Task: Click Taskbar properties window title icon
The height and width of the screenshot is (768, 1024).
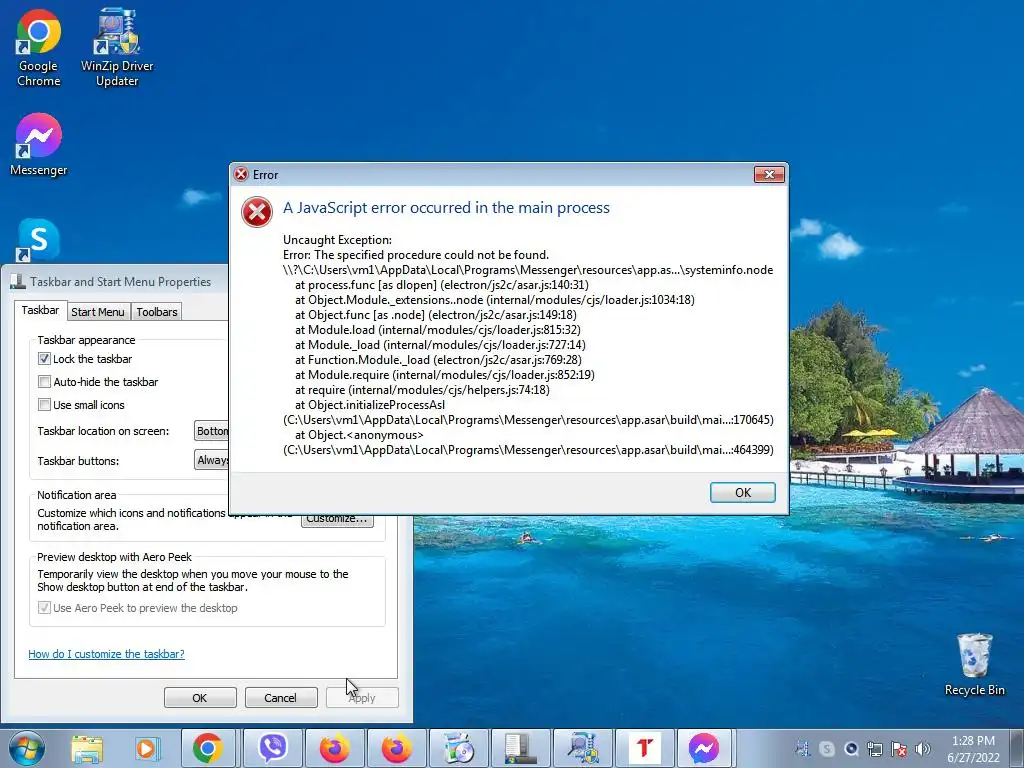Action: pyautogui.click(x=17, y=281)
